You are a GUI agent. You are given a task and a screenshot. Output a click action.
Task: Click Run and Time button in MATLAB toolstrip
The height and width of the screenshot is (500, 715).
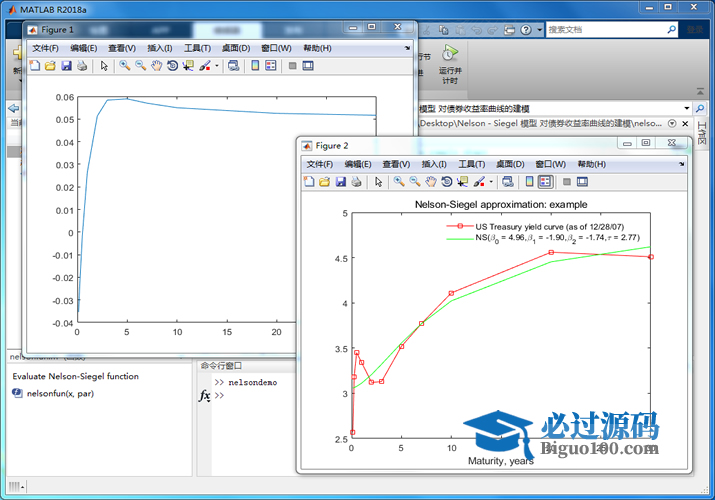tap(450, 64)
